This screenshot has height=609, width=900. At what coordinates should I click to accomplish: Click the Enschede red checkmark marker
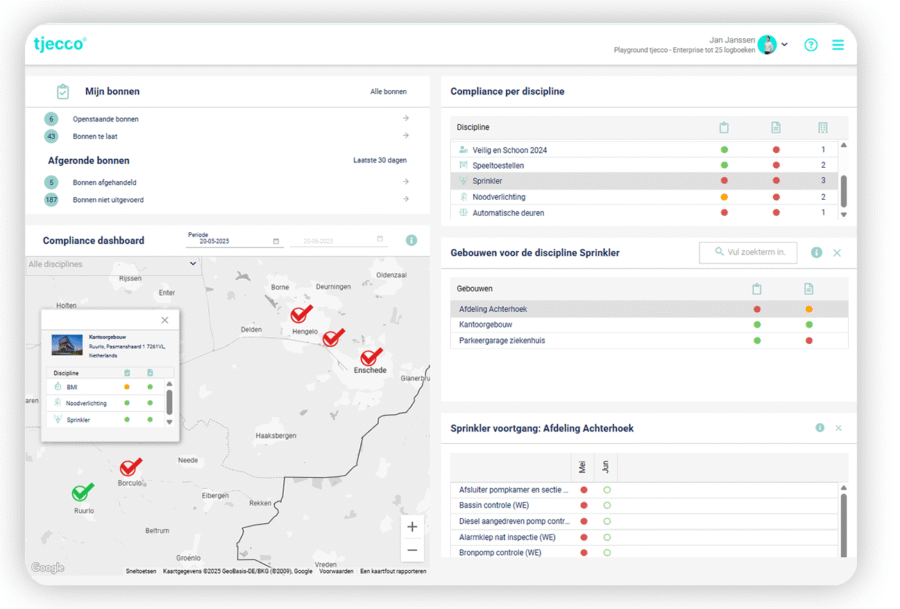point(371,356)
